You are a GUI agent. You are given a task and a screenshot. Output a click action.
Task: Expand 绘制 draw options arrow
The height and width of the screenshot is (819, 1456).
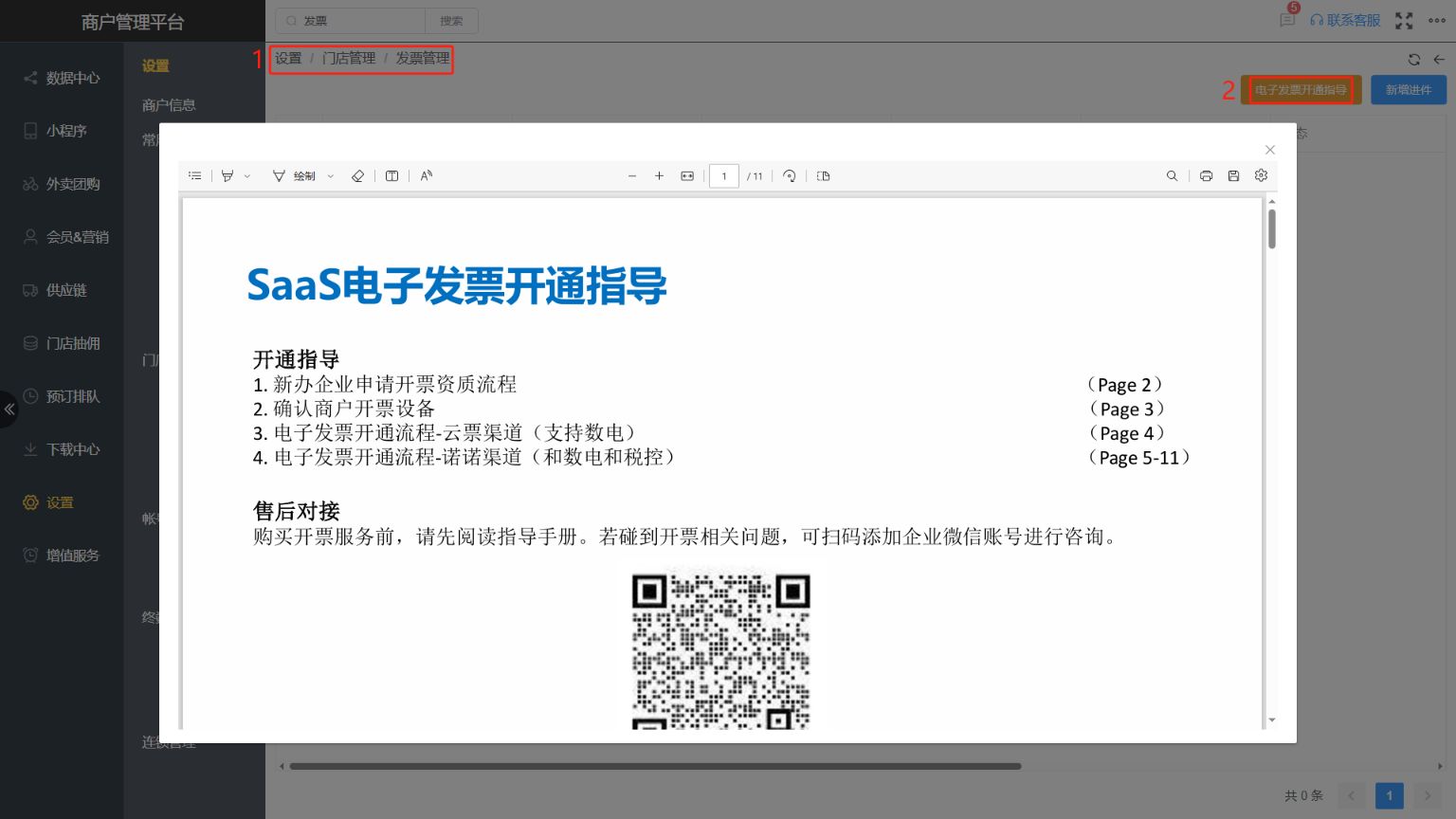(x=331, y=176)
